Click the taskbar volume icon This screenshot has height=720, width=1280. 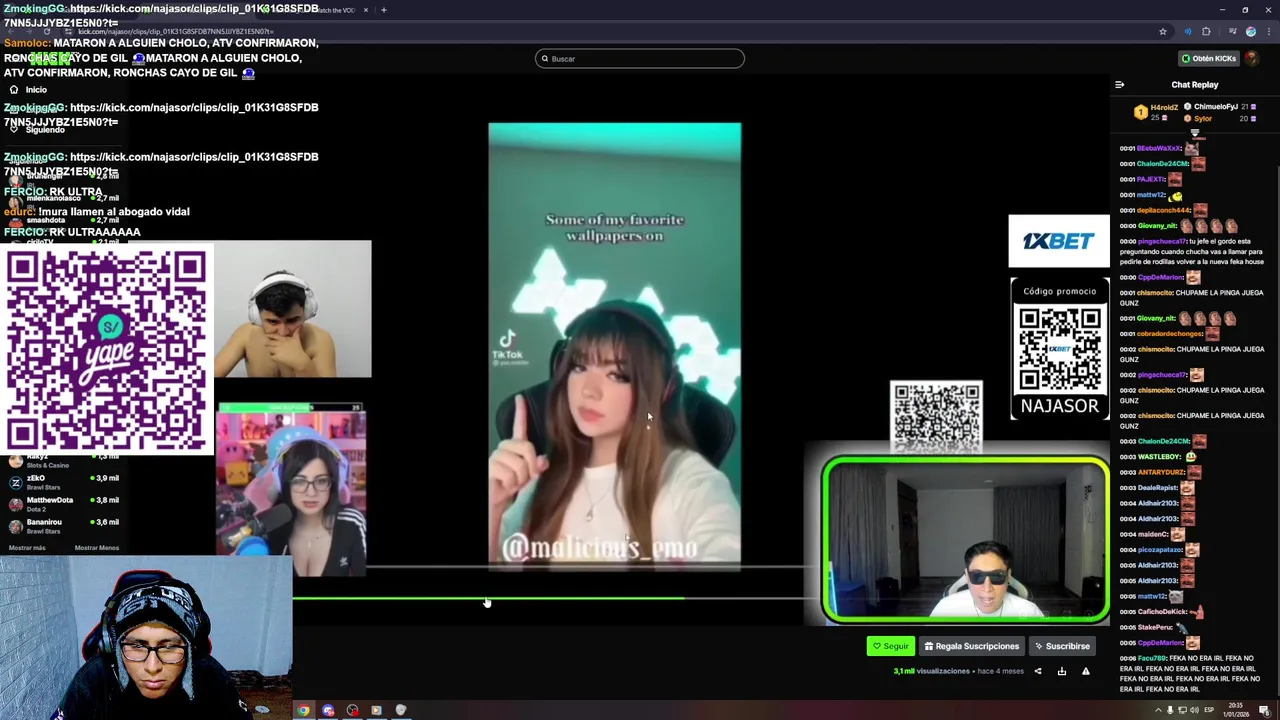pos(1194,710)
